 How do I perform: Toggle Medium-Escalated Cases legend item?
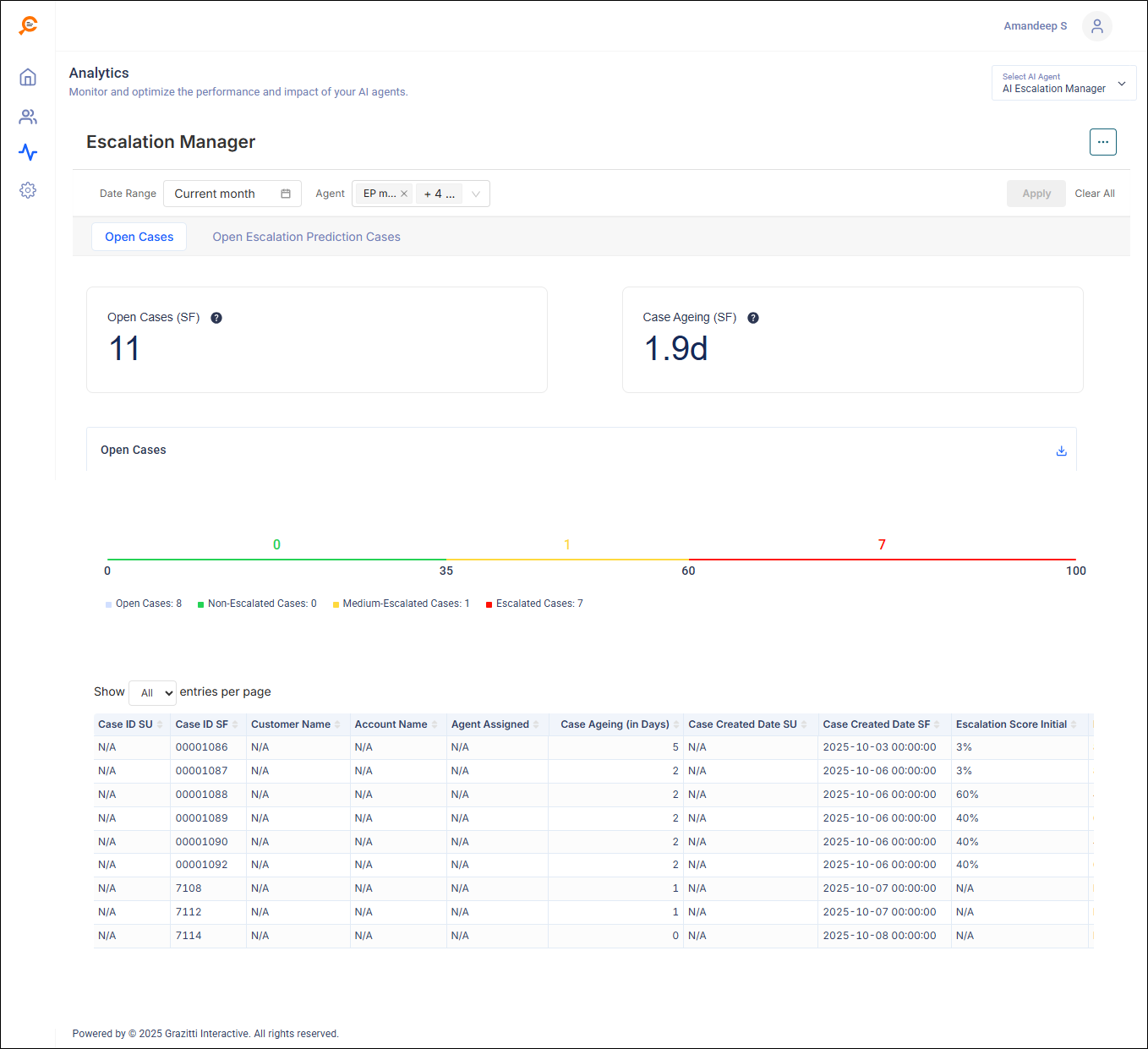pos(401,604)
